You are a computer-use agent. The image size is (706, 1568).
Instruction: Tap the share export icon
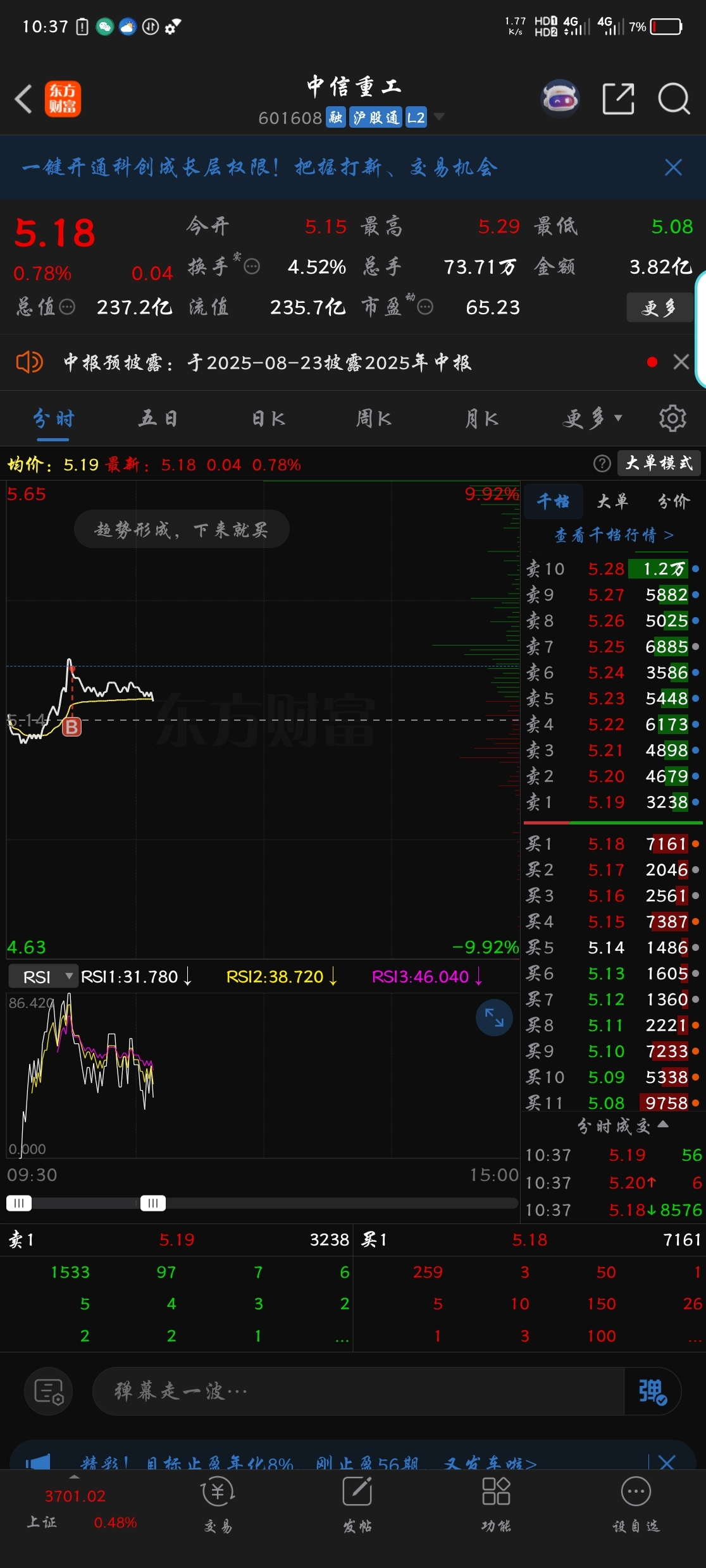click(618, 99)
